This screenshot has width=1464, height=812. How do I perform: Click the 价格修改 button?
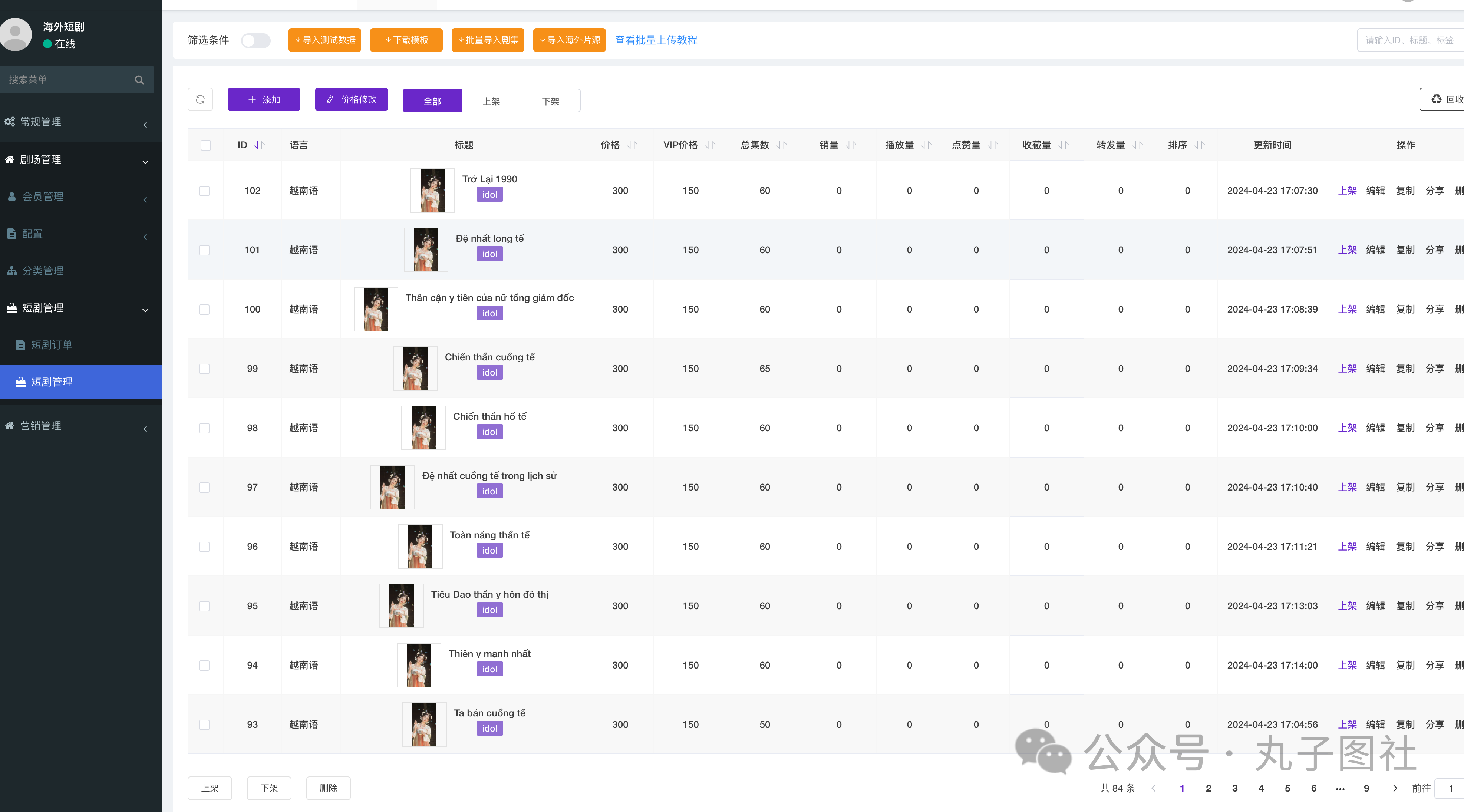click(351, 99)
